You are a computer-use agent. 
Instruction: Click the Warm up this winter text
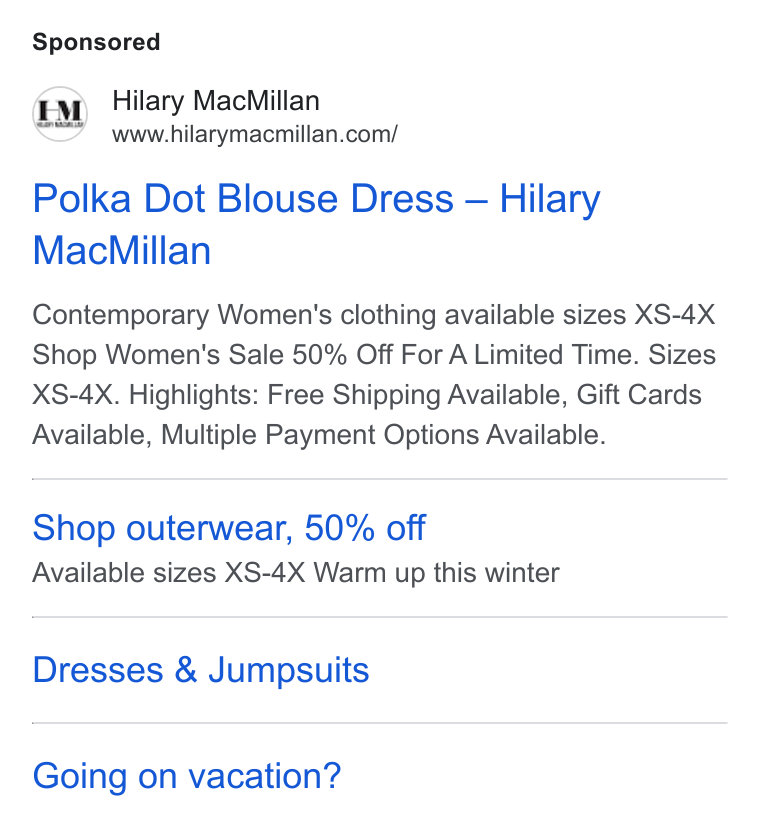(436, 572)
